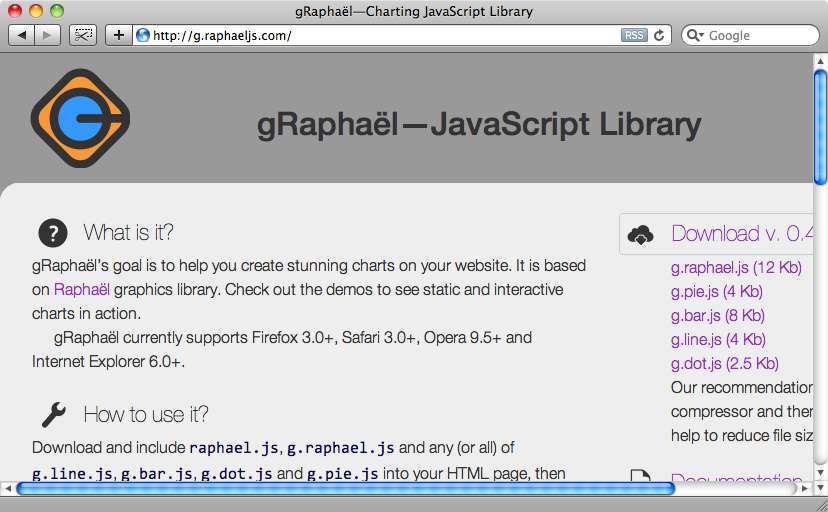Click the text 'Internet Explorer 6.0+.'
828x512 pixels.
pos(108,362)
